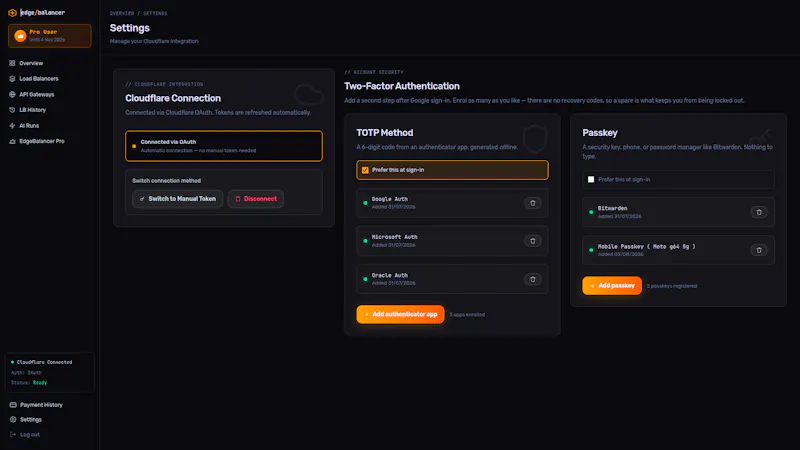Click the LB History clock icon
The height and width of the screenshot is (450, 800).
[12, 110]
